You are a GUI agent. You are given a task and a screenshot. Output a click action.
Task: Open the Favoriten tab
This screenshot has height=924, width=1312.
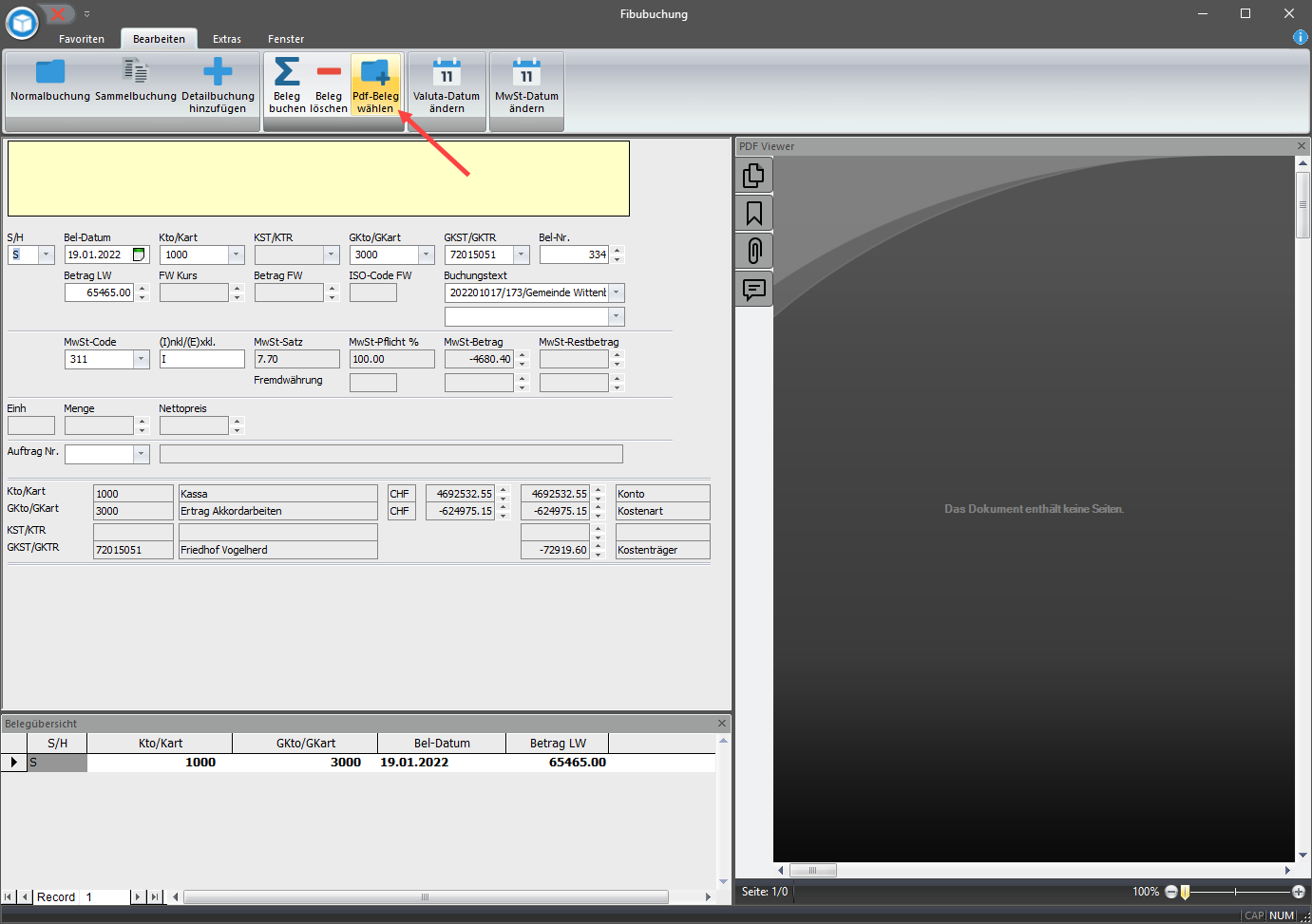pyautogui.click(x=82, y=39)
